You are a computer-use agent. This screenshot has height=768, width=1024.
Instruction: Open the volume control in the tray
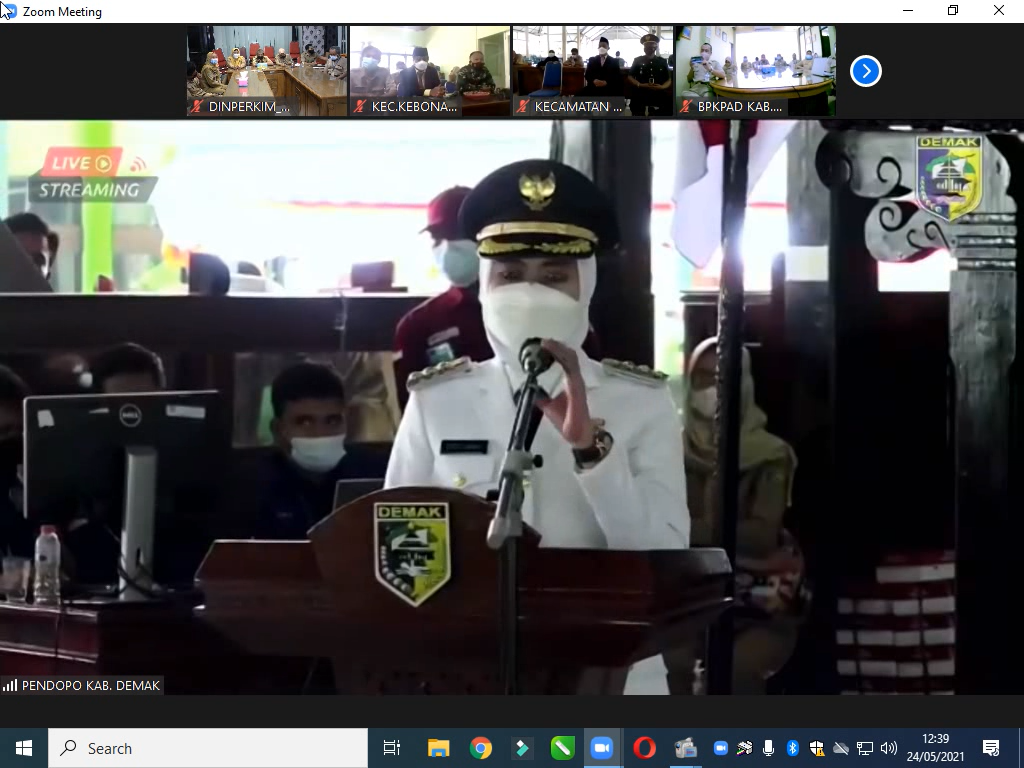(x=888, y=748)
